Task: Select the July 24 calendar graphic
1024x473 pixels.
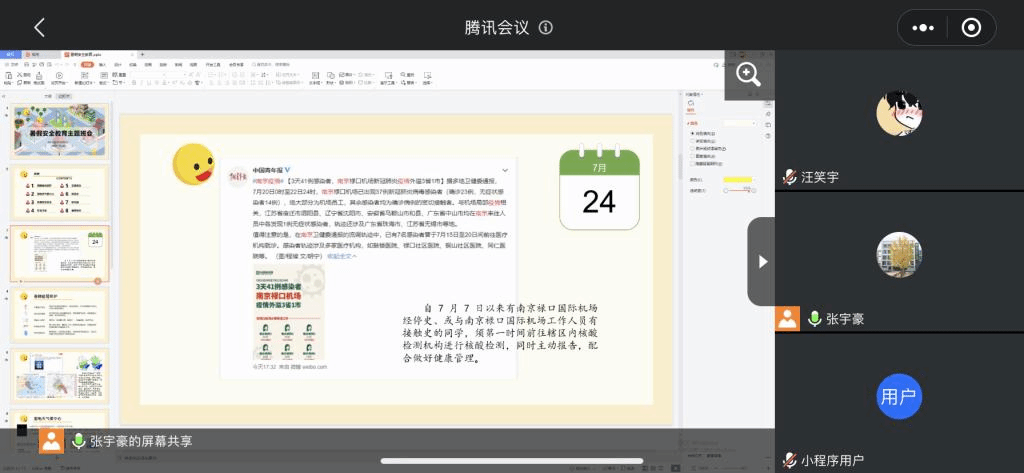Action: 600,186
